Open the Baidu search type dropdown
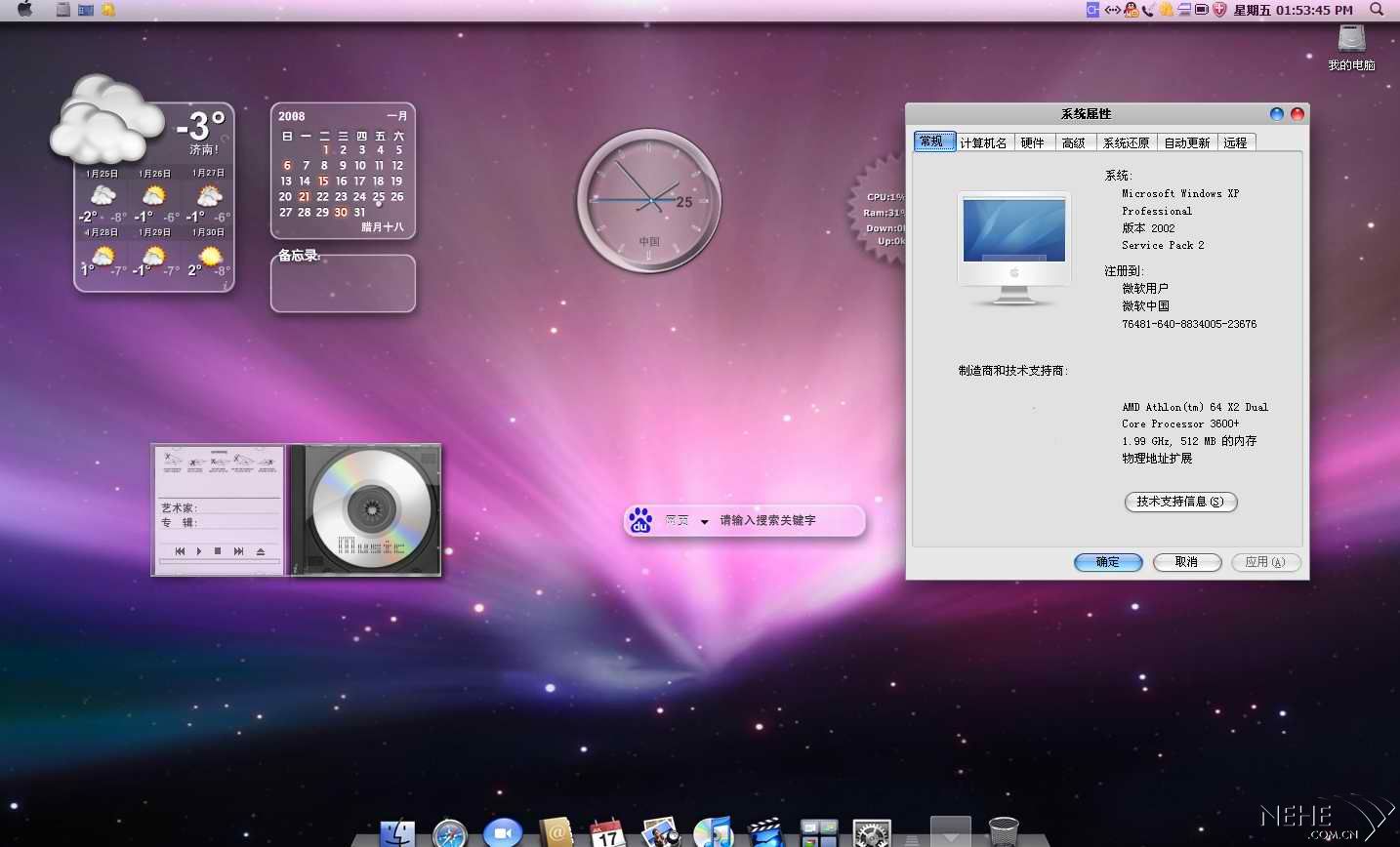Viewport: 1400px width, 847px height. point(704,521)
